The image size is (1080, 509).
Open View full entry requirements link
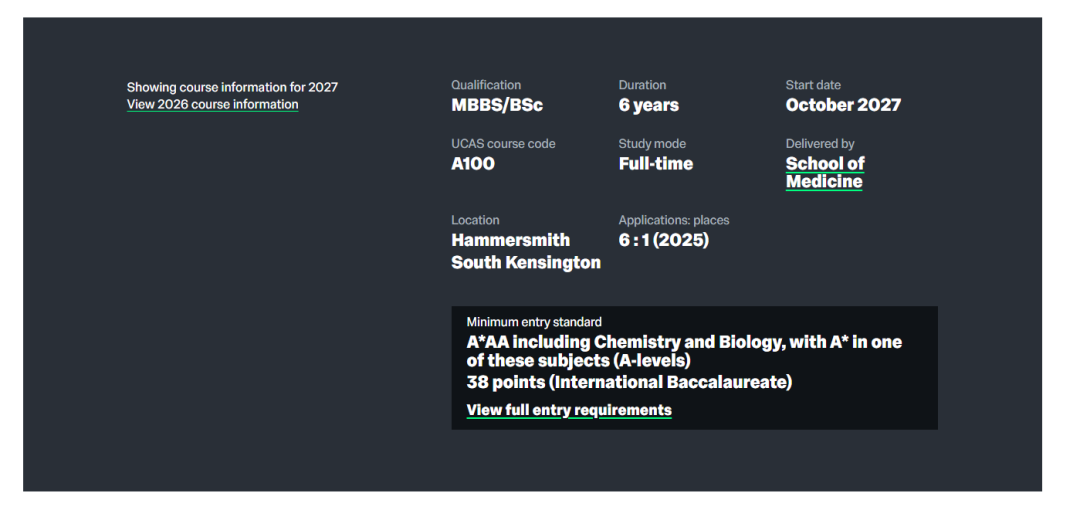(x=569, y=410)
